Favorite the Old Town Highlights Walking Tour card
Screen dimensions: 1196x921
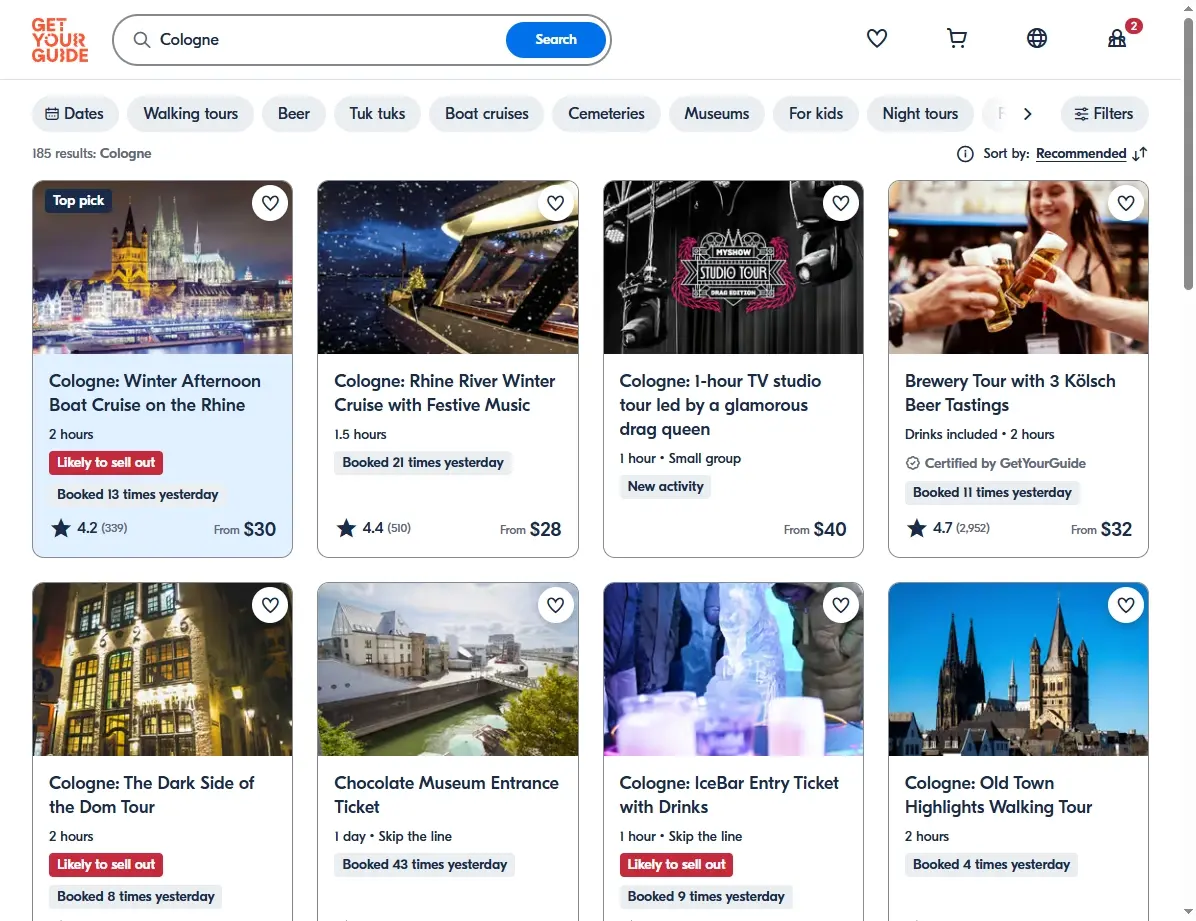click(1126, 605)
